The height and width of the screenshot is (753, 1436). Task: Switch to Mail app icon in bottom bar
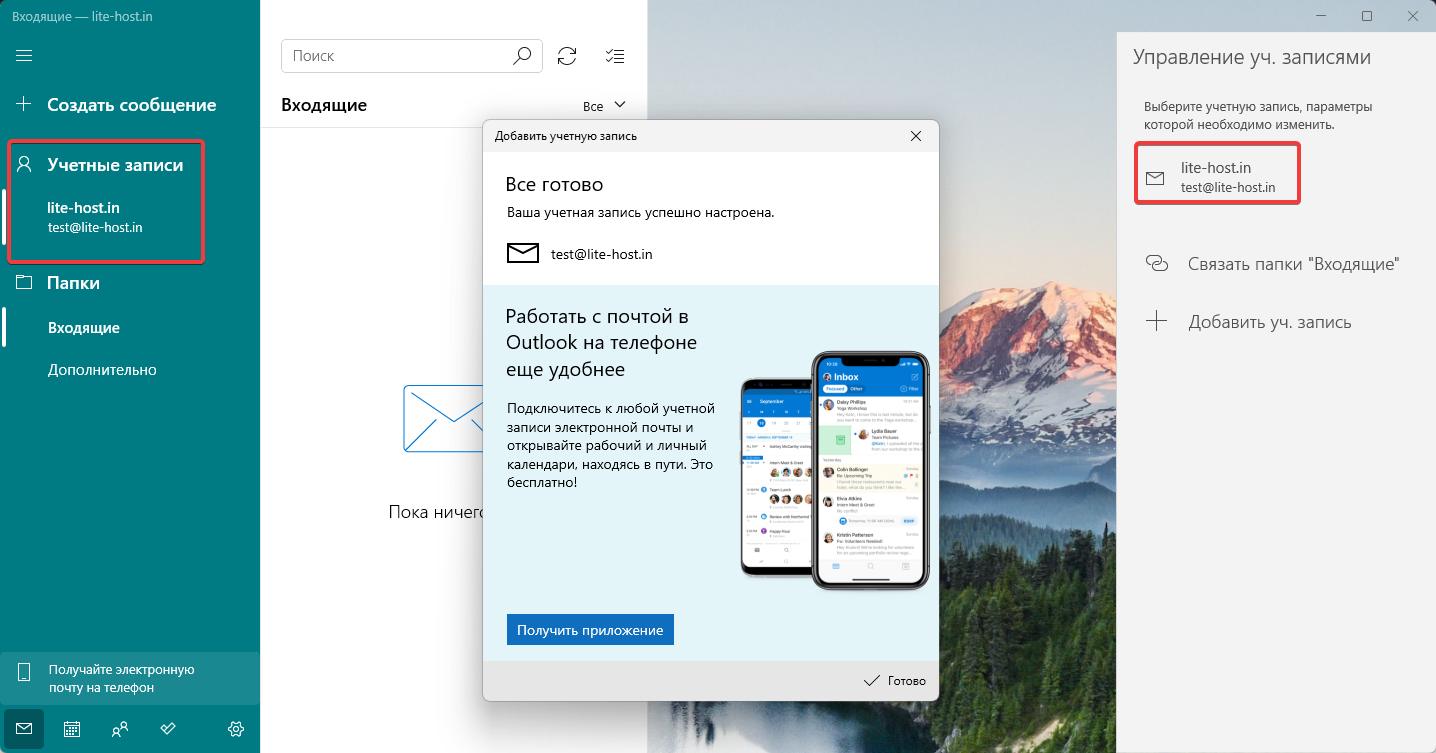pos(24,729)
